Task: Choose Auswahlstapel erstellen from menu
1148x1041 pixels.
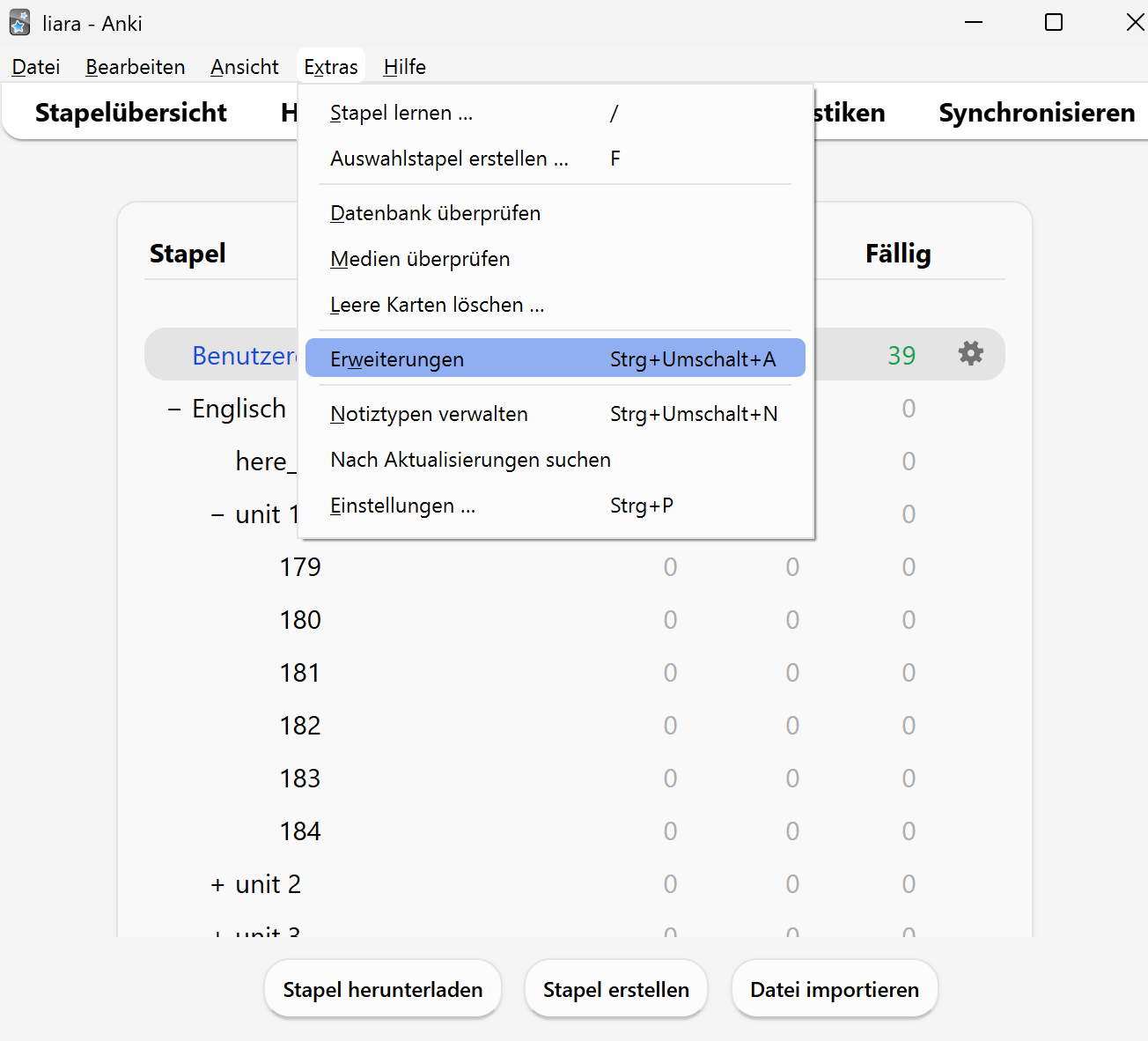Action: (556, 159)
